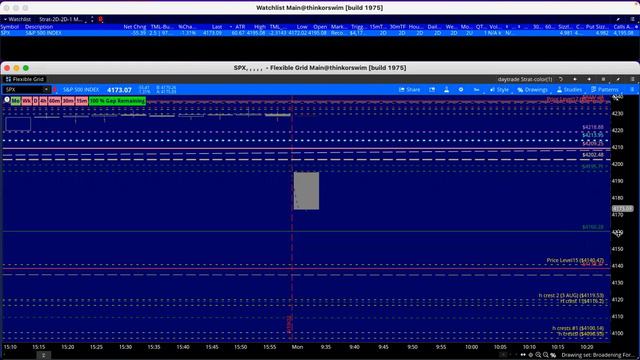This screenshot has height=360, width=640.
Task: Click the timeframe setup icon on chart toolbar
Action: tap(476, 90)
